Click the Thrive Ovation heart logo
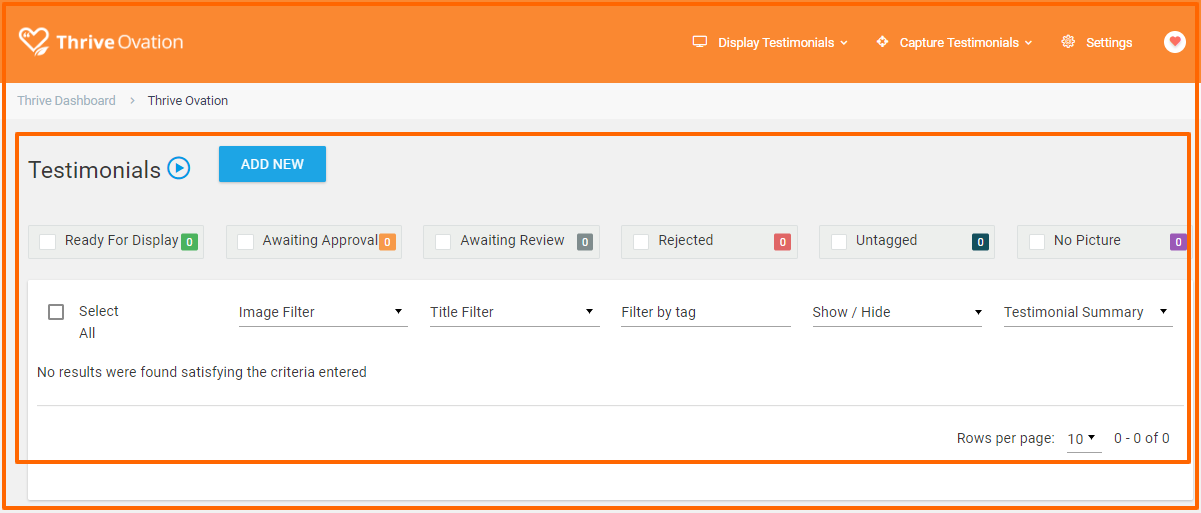Viewport: 1201px width, 513px height. 34,41
